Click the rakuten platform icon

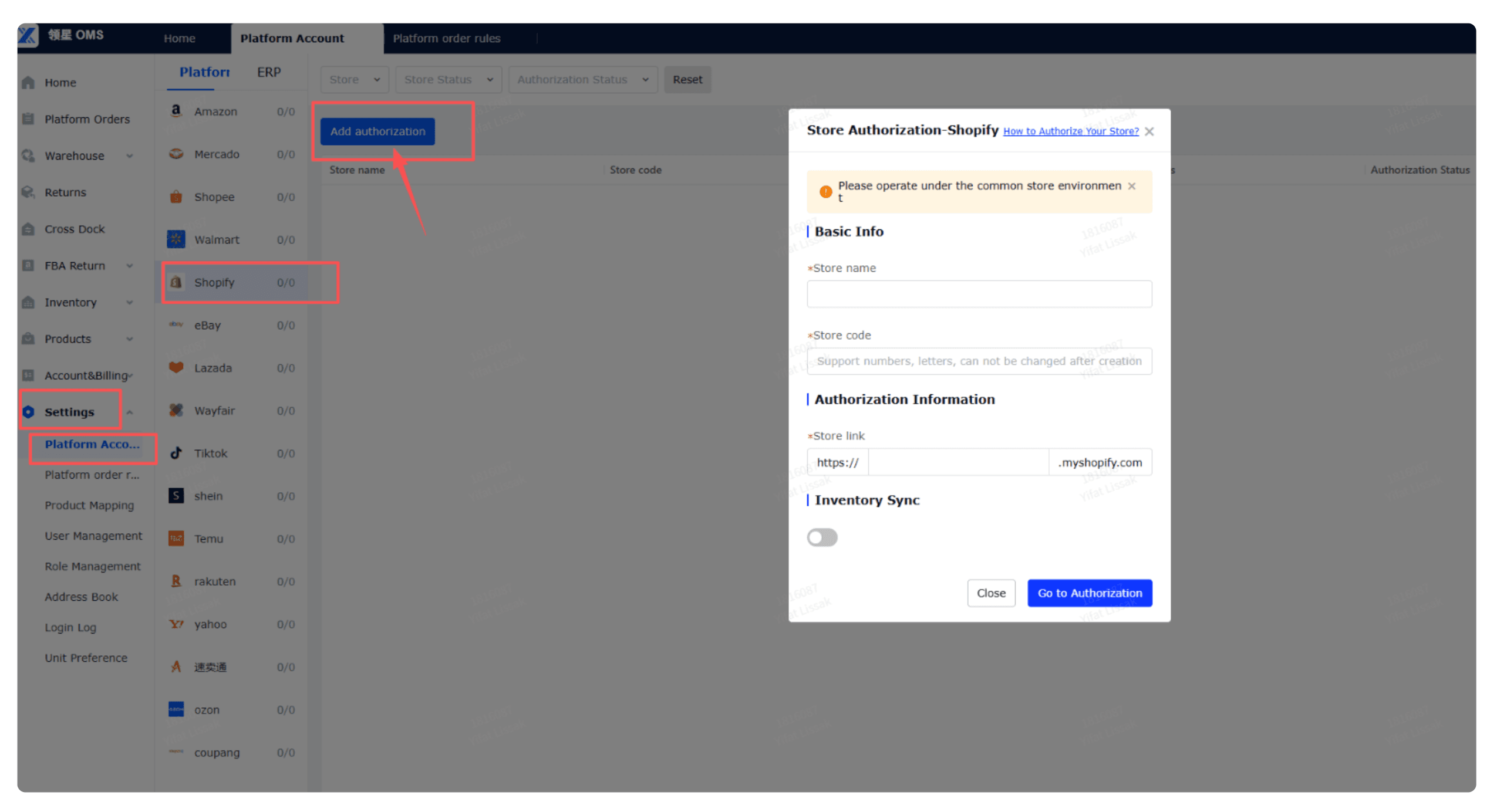point(176,581)
